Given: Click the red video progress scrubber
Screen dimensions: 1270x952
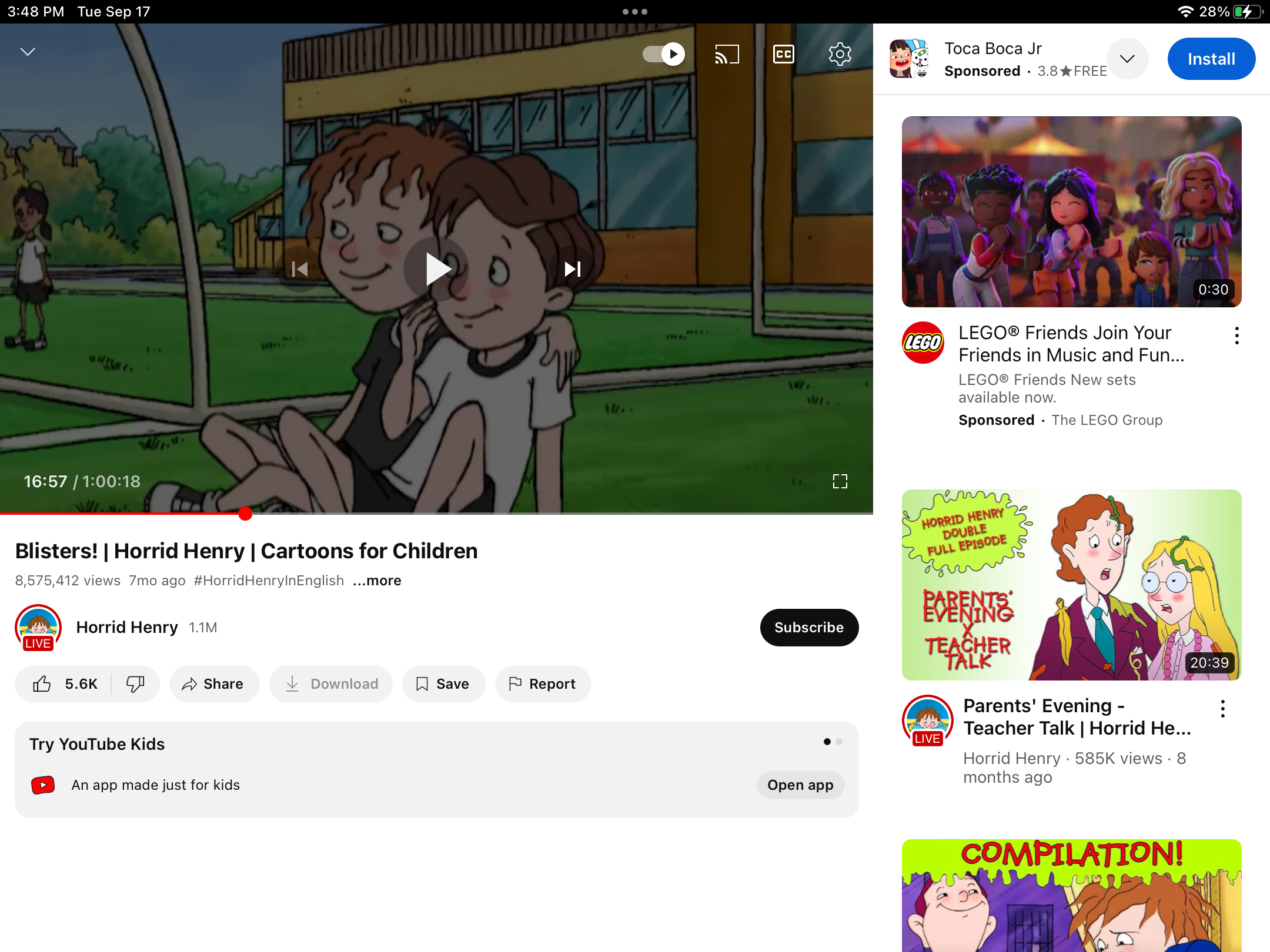Looking at the screenshot, I should (x=246, y=514).
